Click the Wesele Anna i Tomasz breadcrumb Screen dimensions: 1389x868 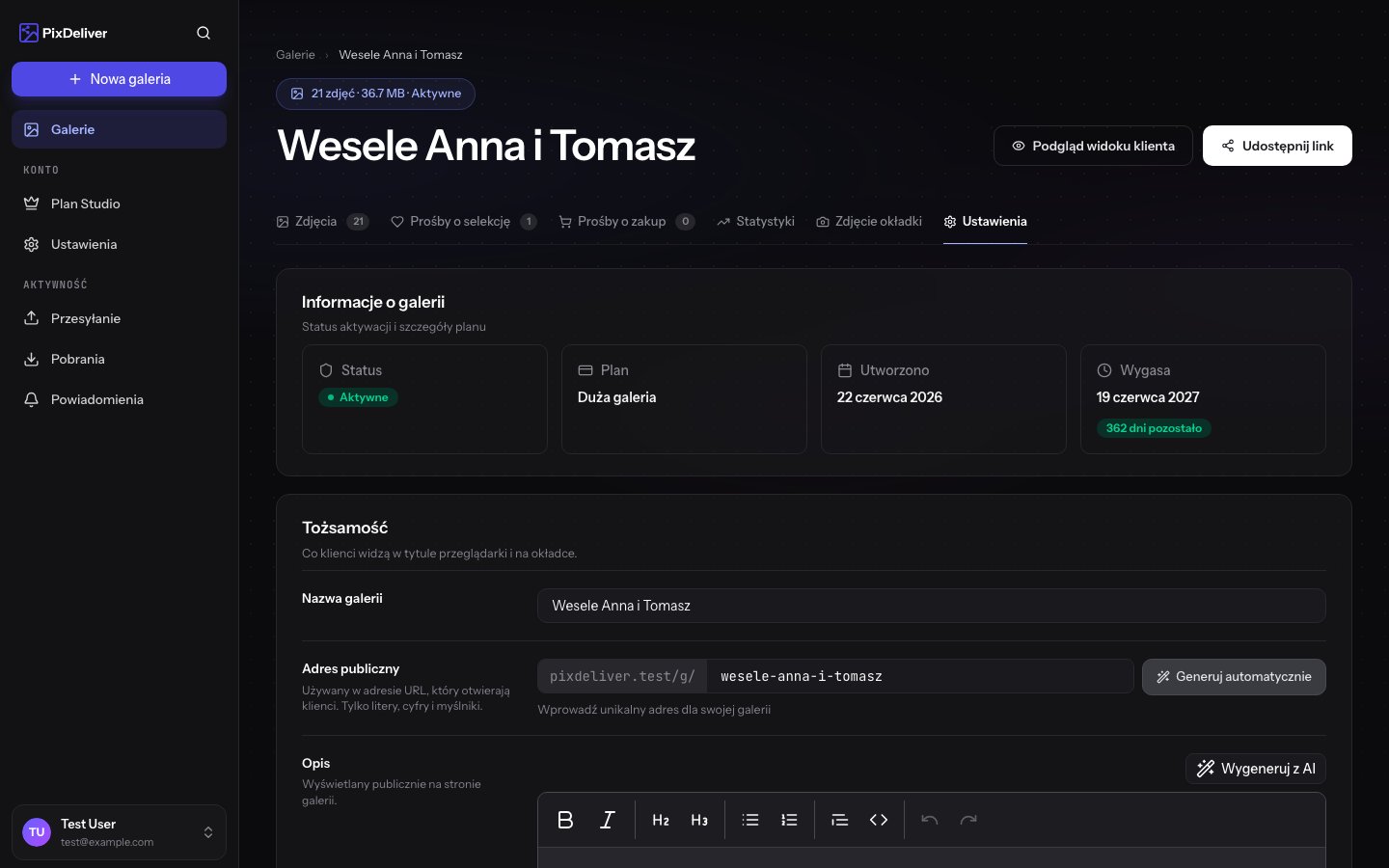coord(400,55)
